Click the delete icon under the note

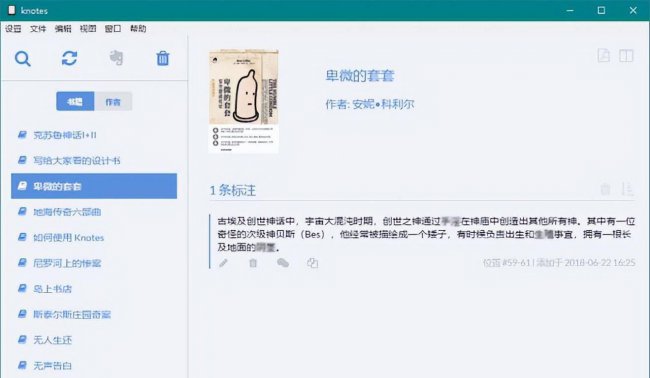pyautogui.click(x=253, y=263)
